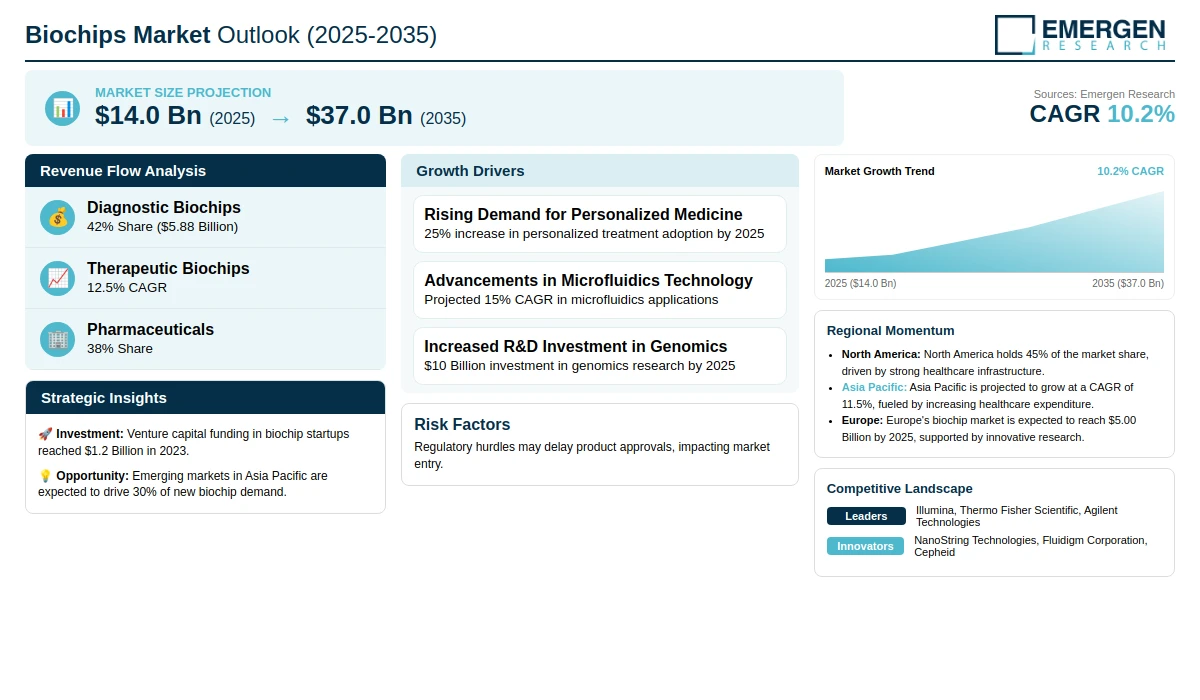Select the Growth Drivers header
Image resolution: width=1200 pixels, height=700 pixels.
[600, 171]
